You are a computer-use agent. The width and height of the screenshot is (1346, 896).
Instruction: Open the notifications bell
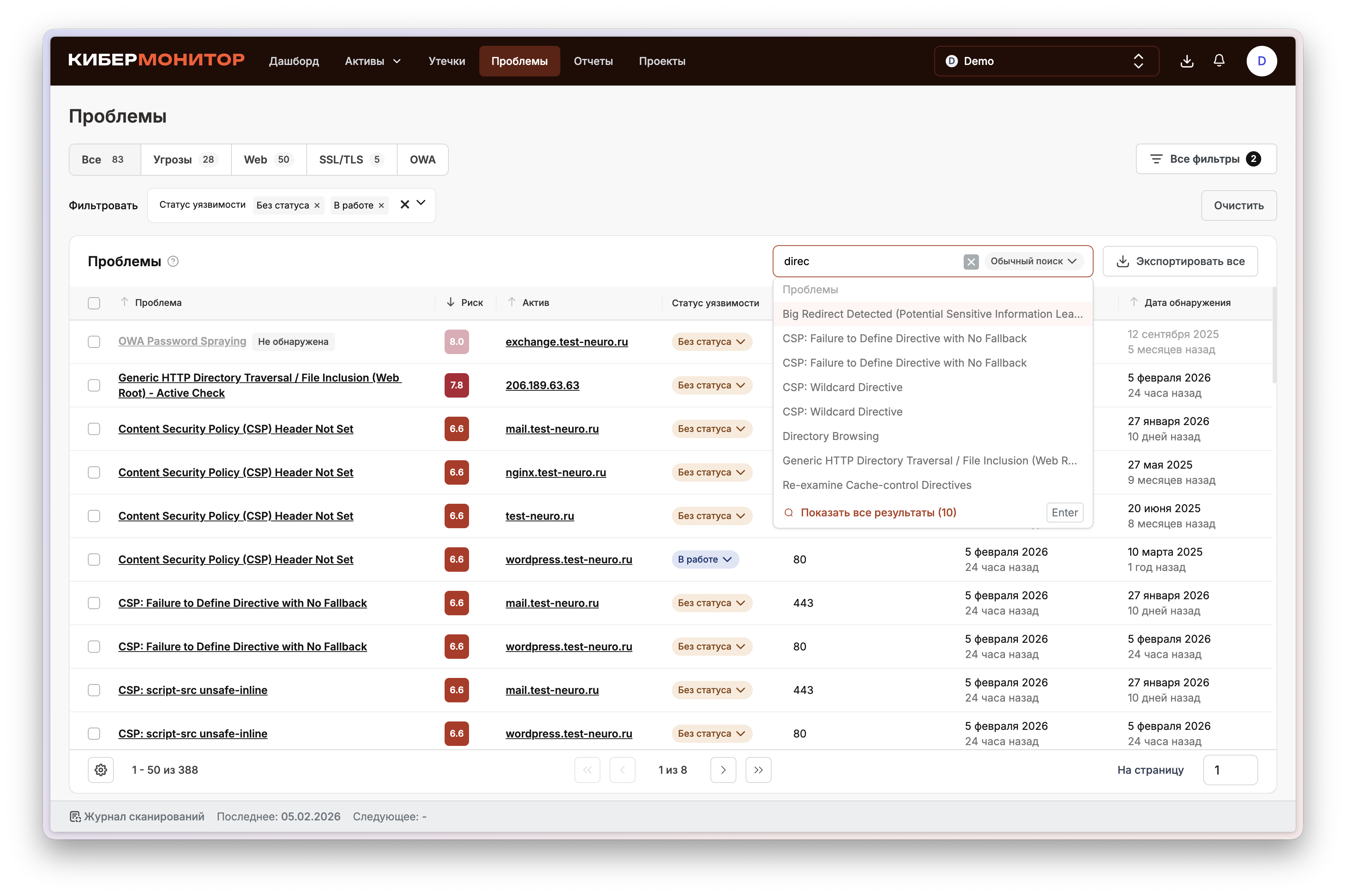click(x=1218, y=61)
